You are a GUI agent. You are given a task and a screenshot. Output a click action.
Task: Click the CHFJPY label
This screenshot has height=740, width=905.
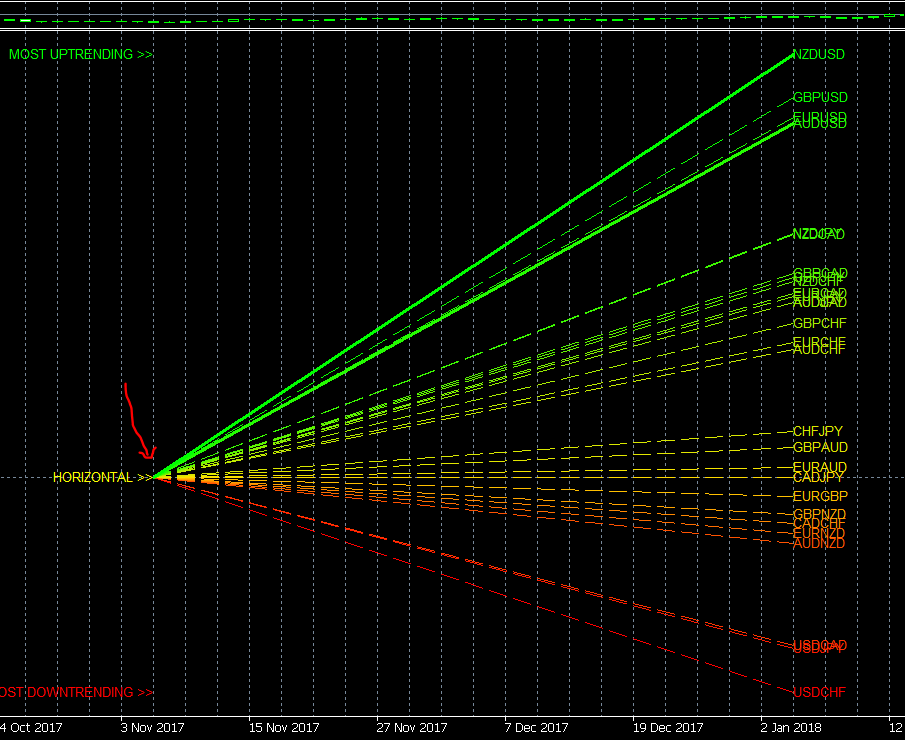(817, 431)
